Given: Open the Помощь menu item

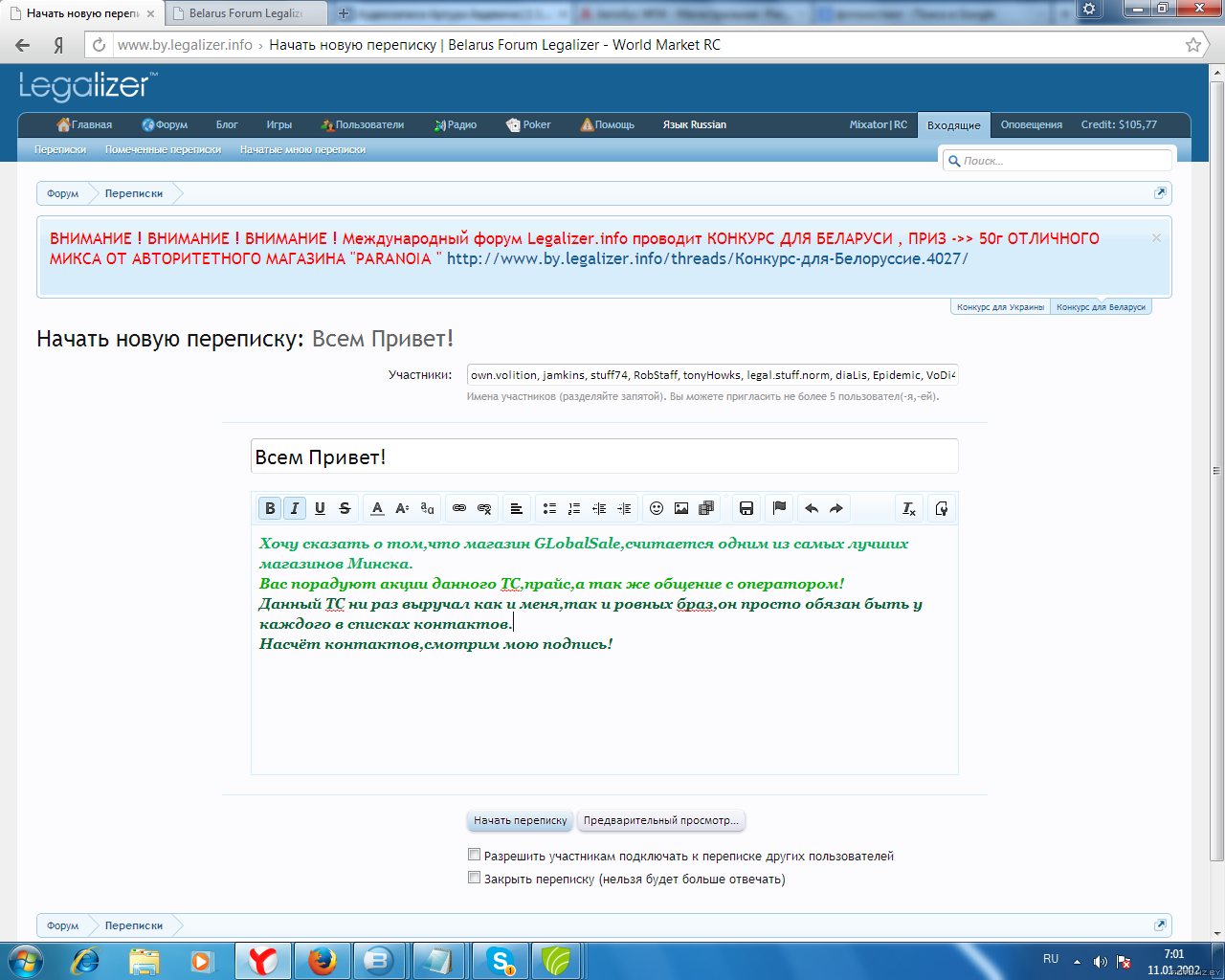Looking at the screenshot, I should [x=608, y=124].
